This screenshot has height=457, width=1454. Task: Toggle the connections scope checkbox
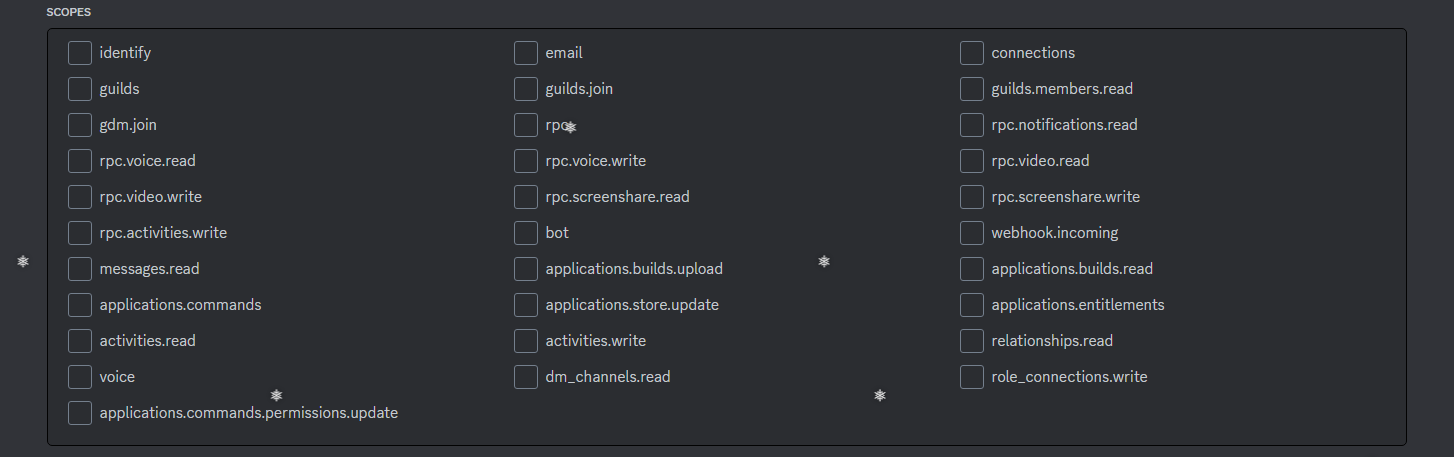[972, 53]
